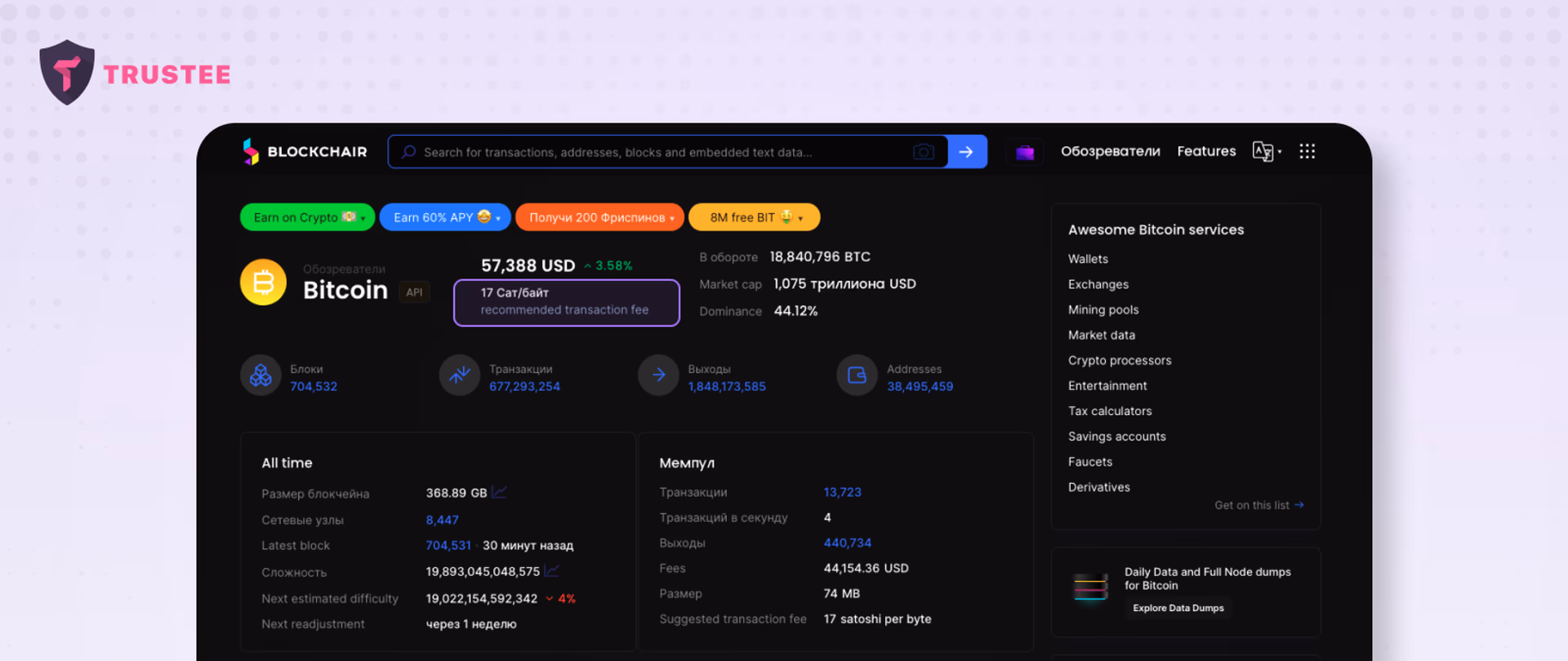Click the blocks count 704,532
This screenshot has width=1568, height=661.
(x=314, y=386)
